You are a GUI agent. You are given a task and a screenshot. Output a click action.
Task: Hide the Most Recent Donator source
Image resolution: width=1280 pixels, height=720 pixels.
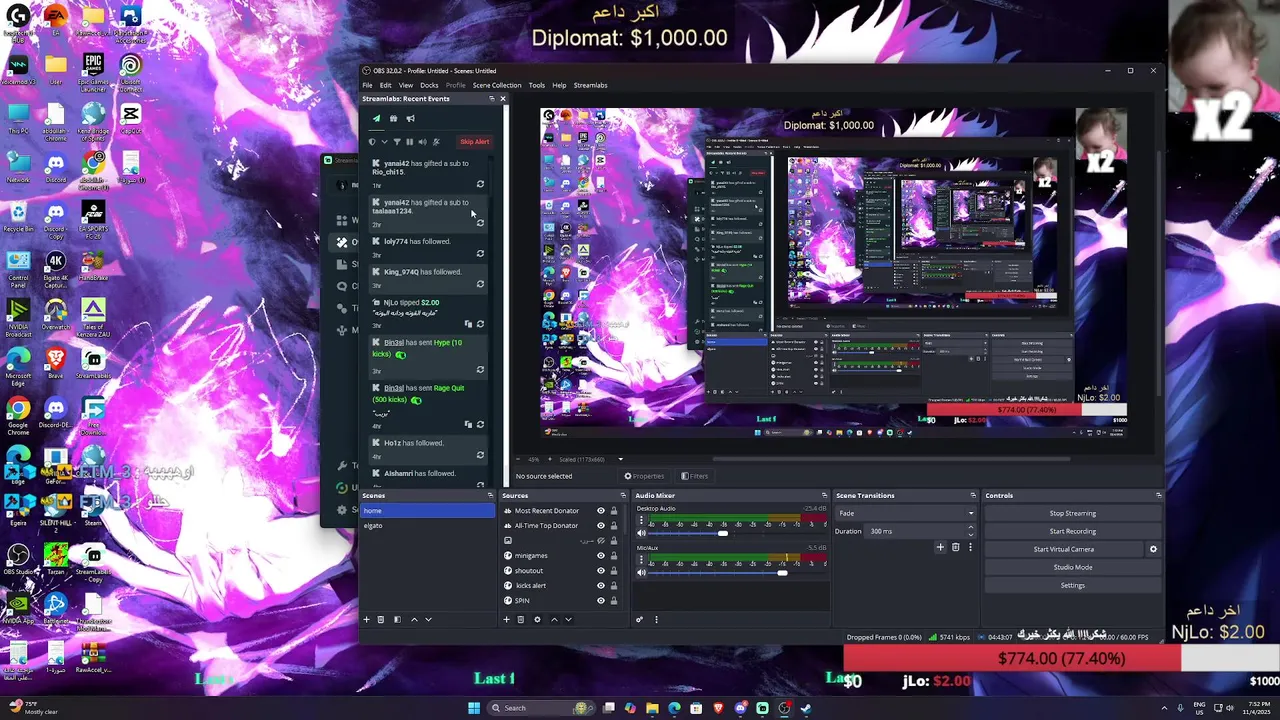coord(601,511)
